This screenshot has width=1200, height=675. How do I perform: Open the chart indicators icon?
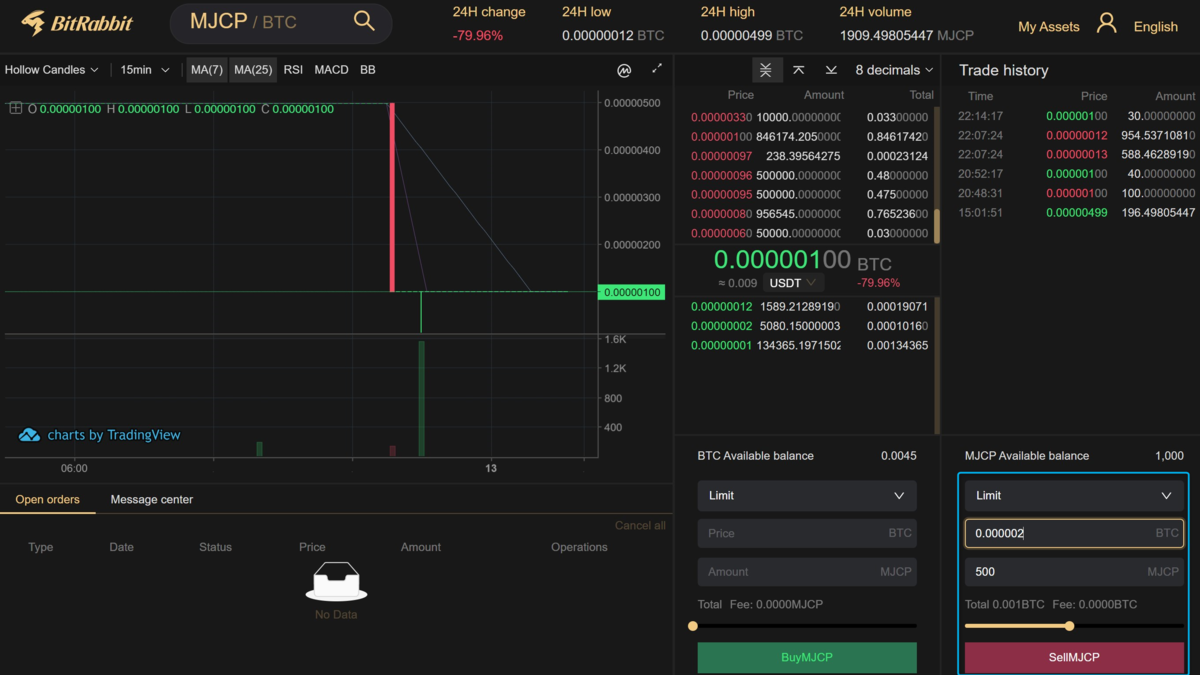624,70
